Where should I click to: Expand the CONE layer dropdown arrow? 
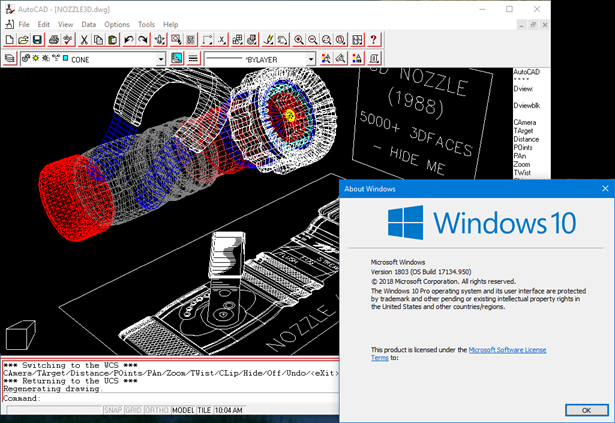(x=161, y=59)
